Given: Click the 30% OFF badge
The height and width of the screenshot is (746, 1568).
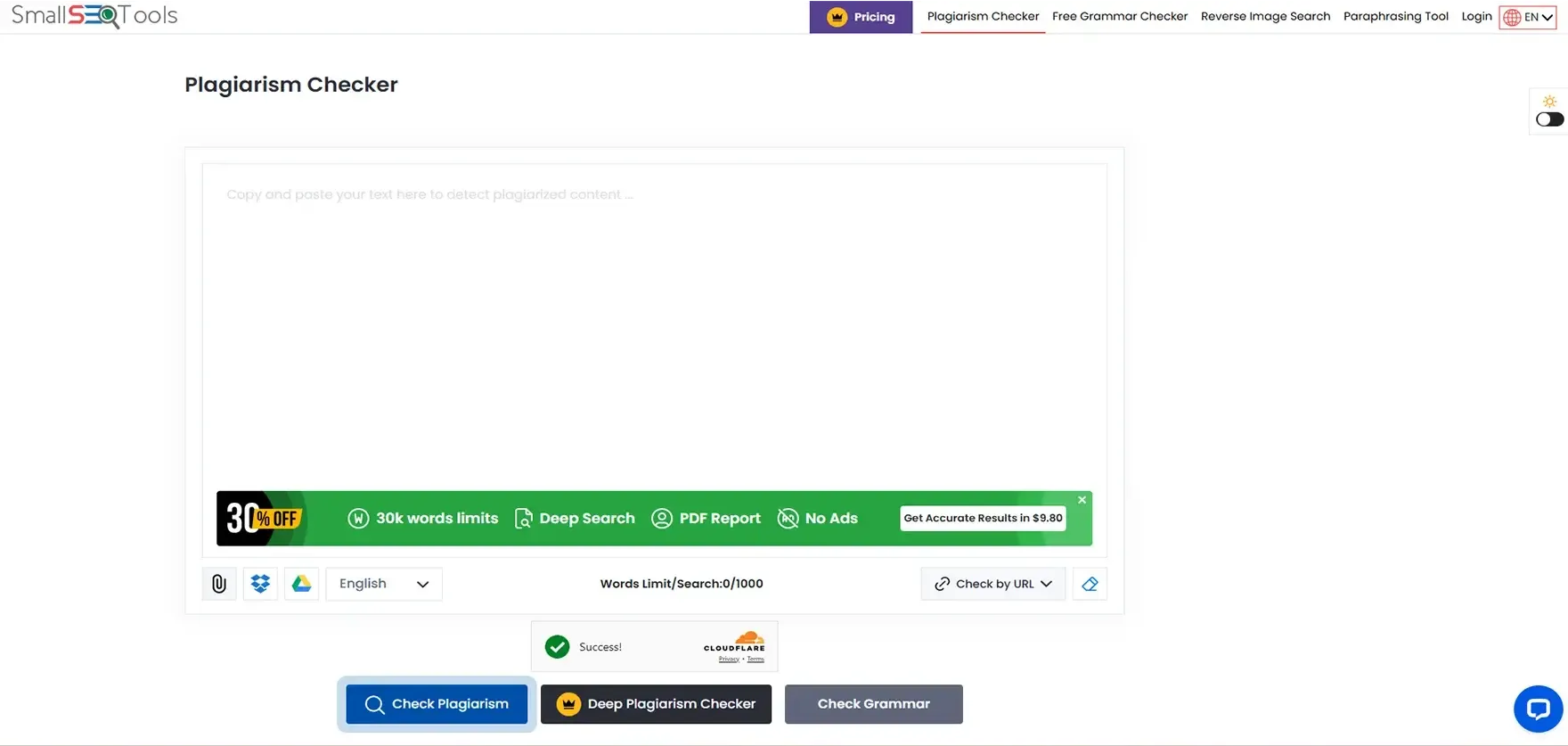Looking at the screenshot, I should 262,518.
